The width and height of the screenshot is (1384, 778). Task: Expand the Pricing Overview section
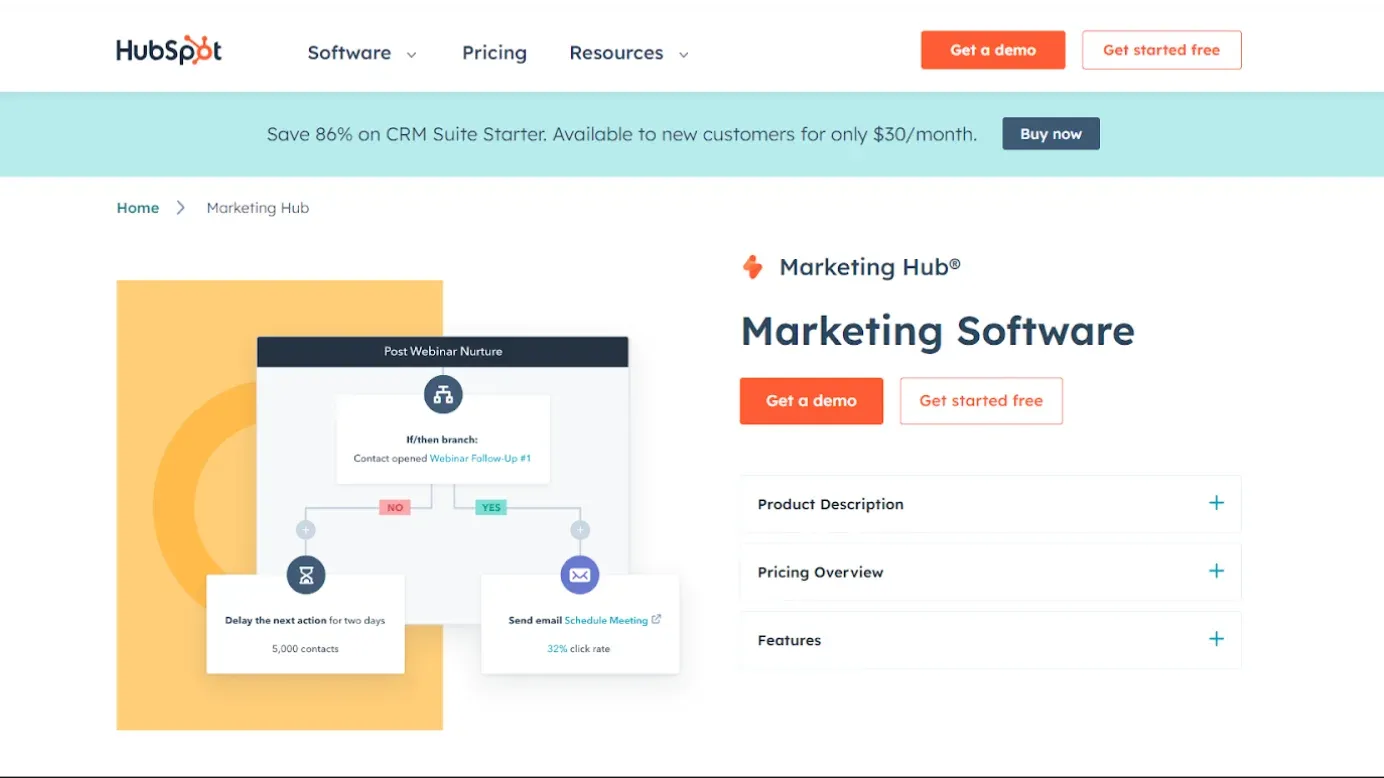pos(990,572)
